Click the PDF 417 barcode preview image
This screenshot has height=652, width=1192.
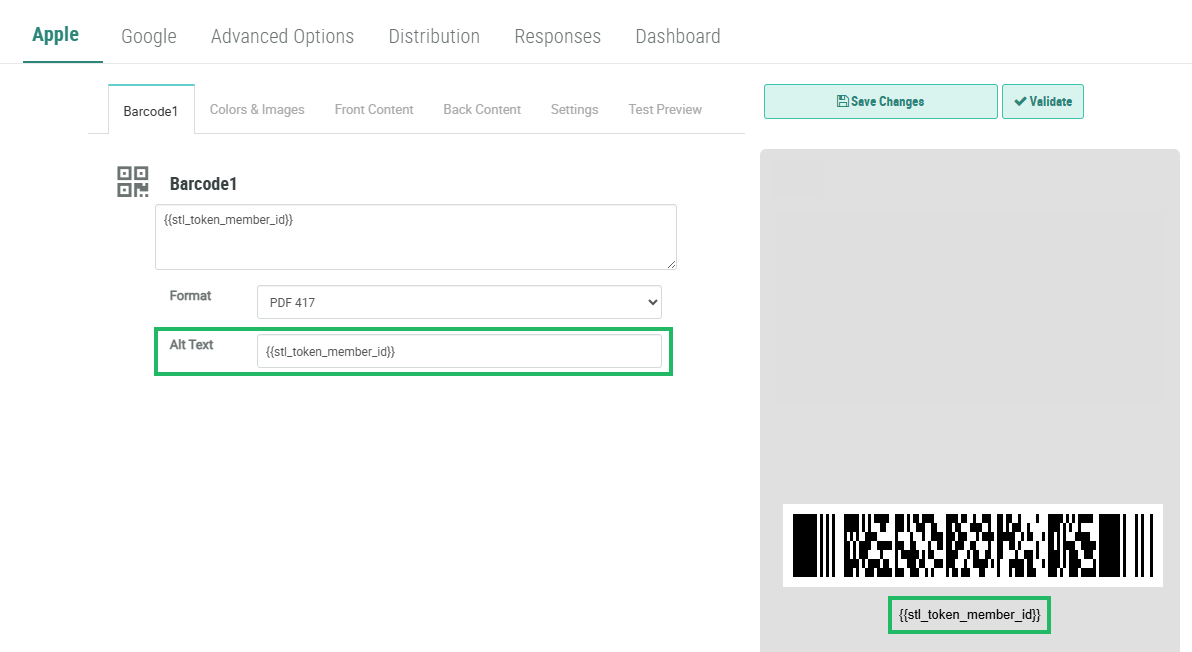pyautogui.click(x=972, y=545)
